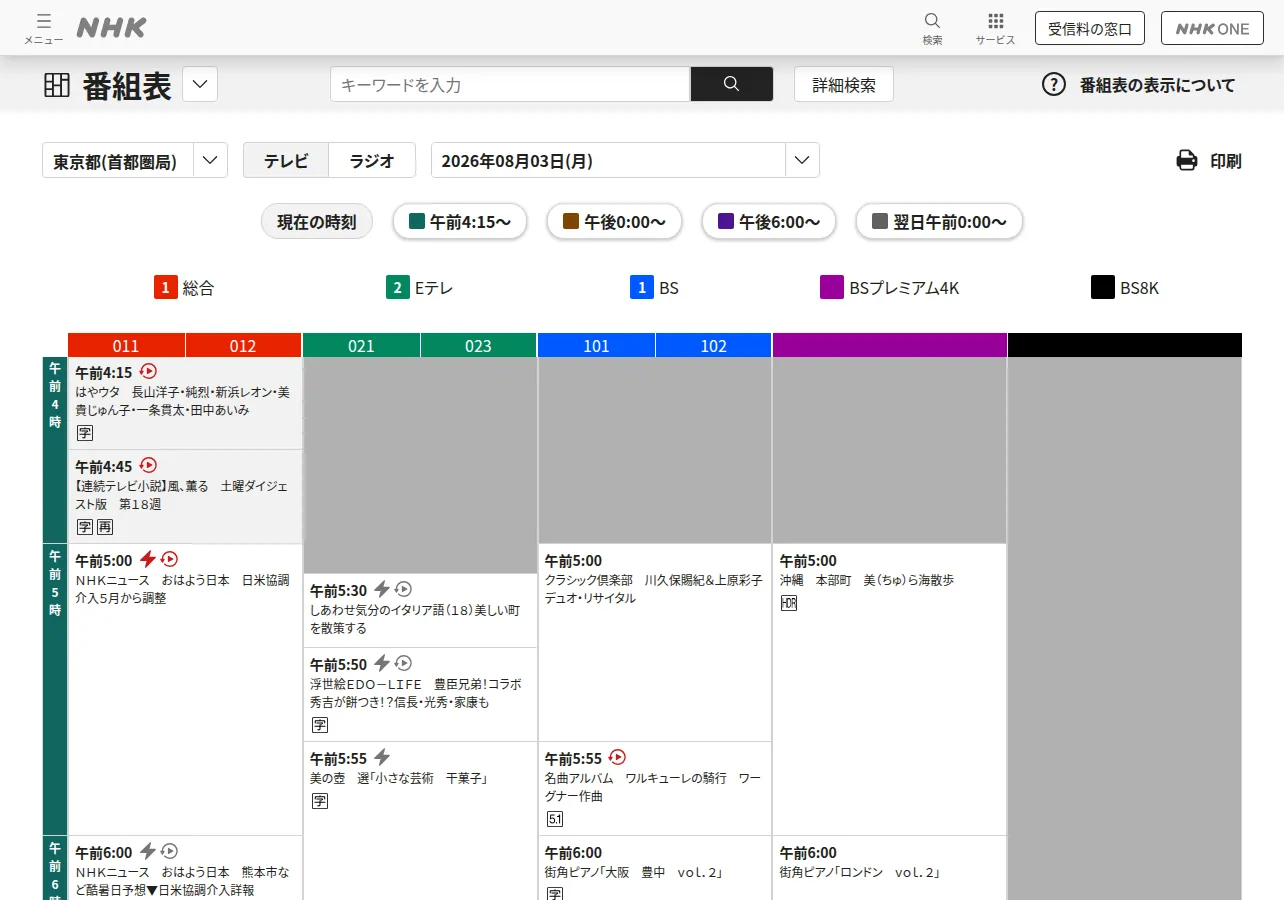Image resolution: width=1284 pixels, height=900 pixels.
Task: Open 沖縄 本部町 美ら海散歩 entry
Action: [889, 689]
